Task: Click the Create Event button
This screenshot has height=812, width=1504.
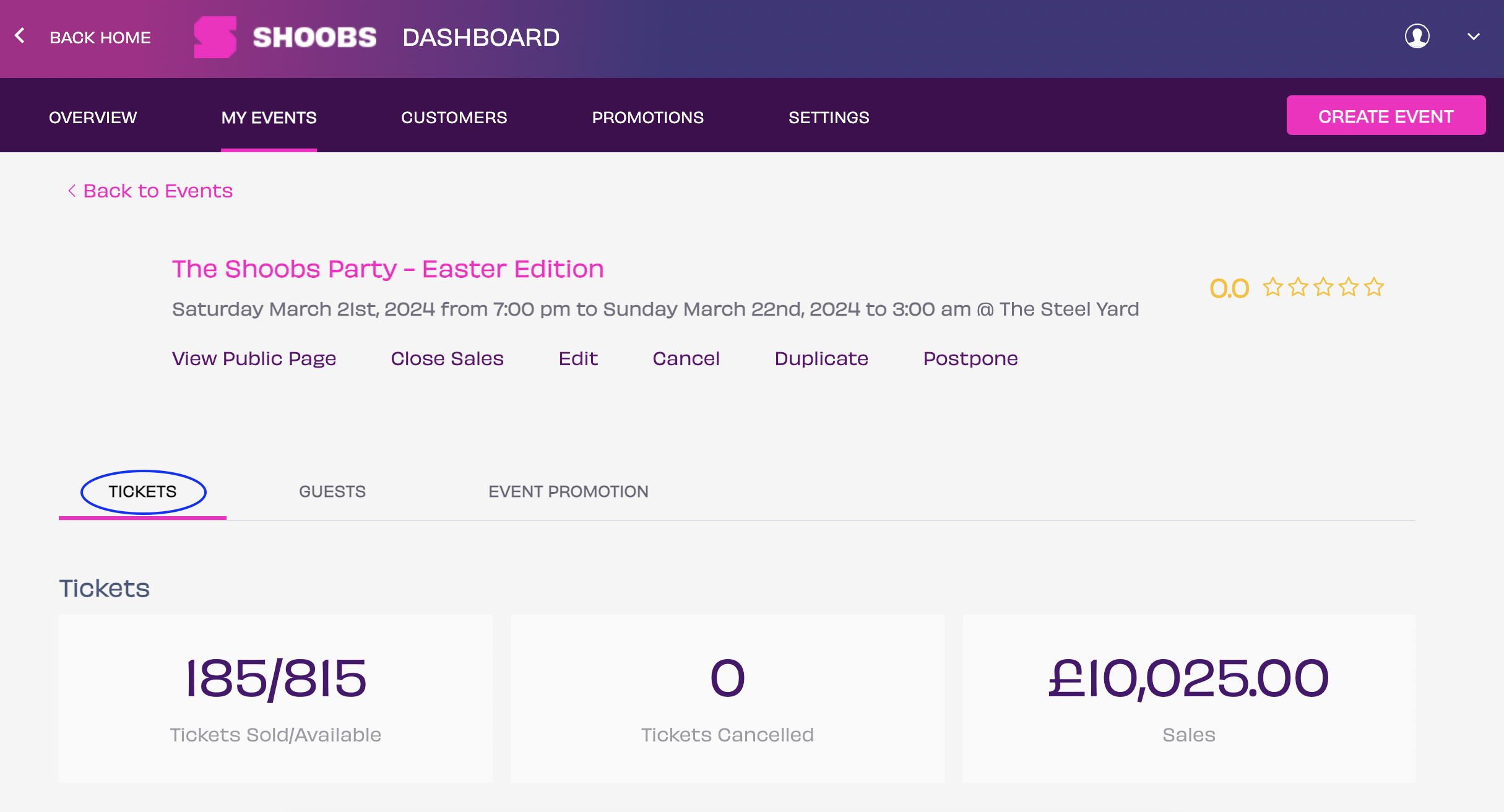Action: 1386,116
